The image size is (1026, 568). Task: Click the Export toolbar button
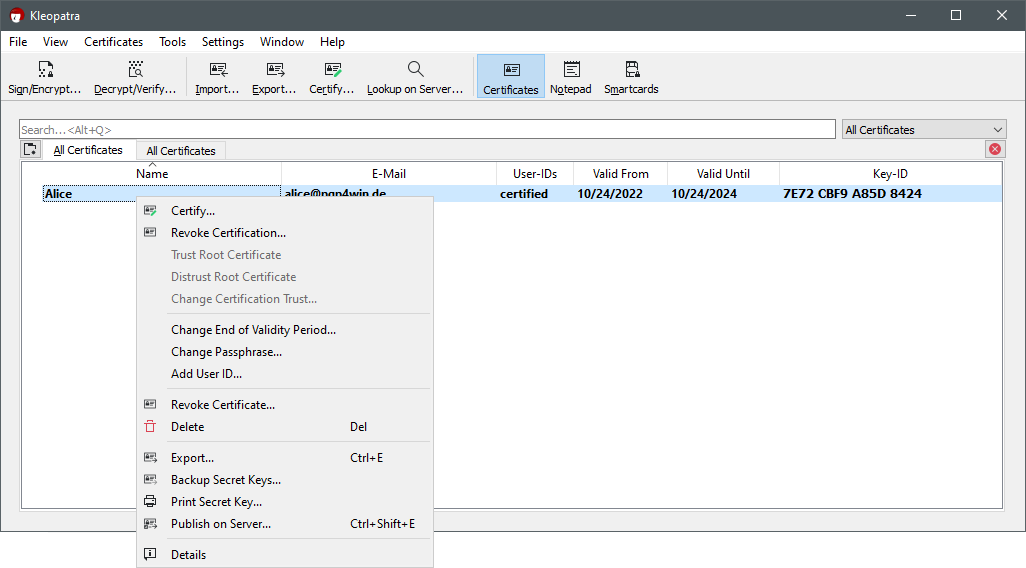point(274,77)
